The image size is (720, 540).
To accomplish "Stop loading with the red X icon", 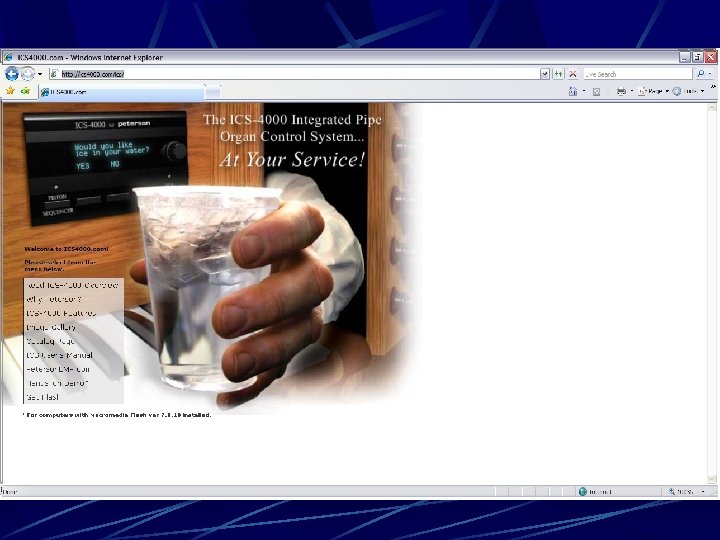I will (573, 74).
